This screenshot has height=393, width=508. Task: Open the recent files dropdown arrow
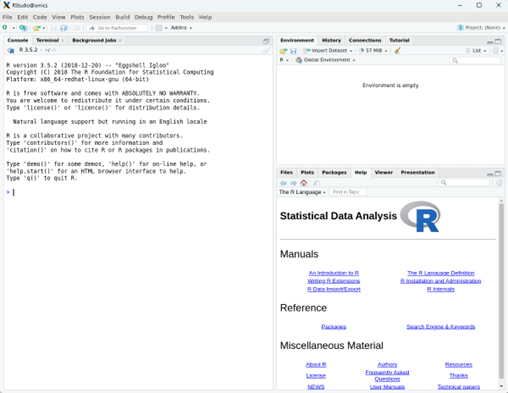[44, 28]
